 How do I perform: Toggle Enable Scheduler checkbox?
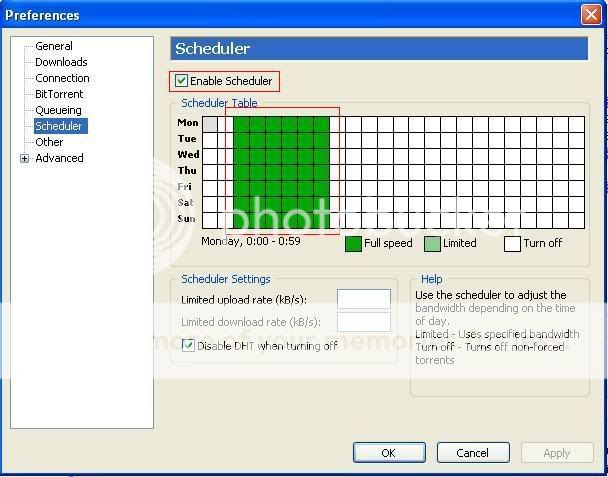pyautogui.click(x=181, y=81)
